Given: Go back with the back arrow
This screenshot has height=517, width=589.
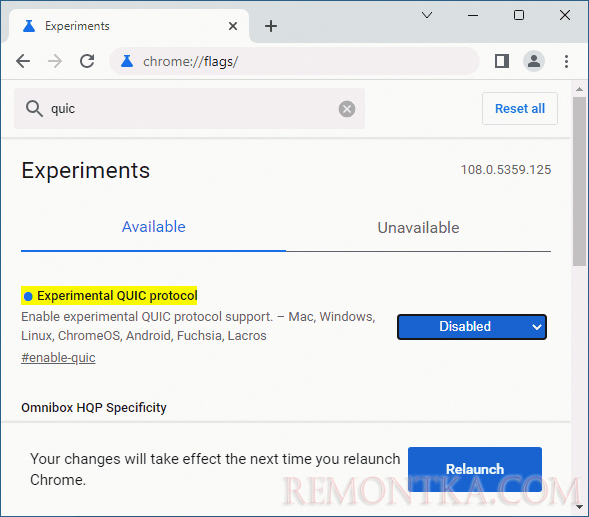Looking at the screenshot, I should point(23,61).
